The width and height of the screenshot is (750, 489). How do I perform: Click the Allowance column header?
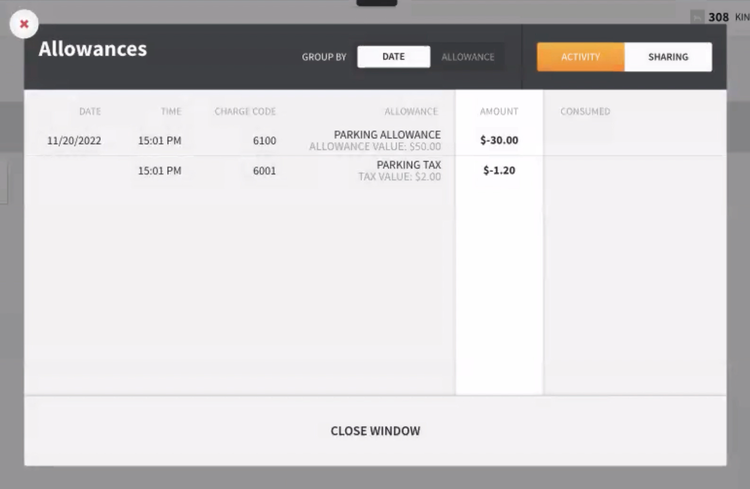pos(411,111)
